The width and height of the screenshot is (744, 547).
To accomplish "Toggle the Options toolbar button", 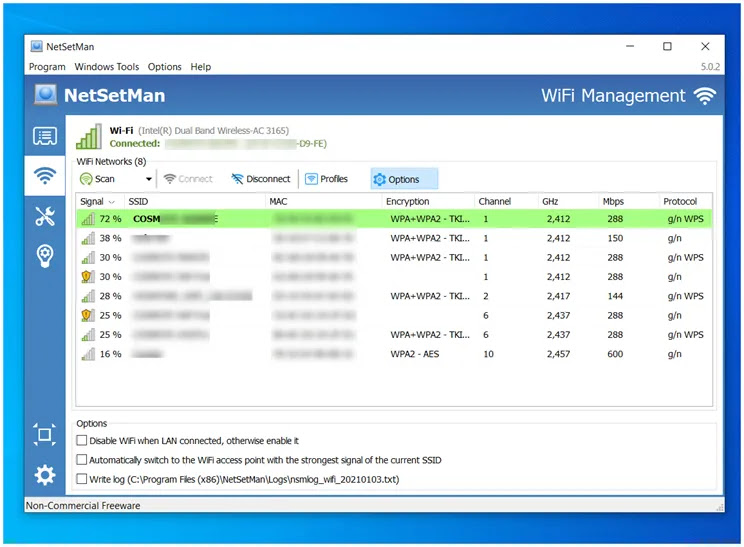I will point(404,179).
